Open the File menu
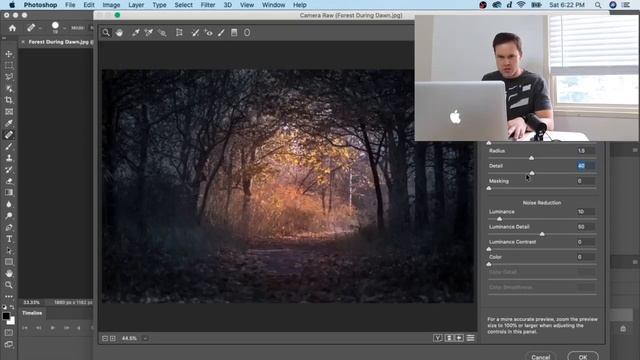Viewport: 640px width, 360px height. [70, 5]
